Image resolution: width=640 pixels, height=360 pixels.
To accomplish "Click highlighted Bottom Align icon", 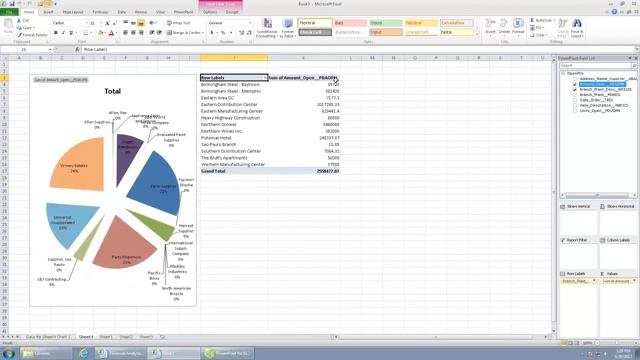I will [x=141, y=23].
